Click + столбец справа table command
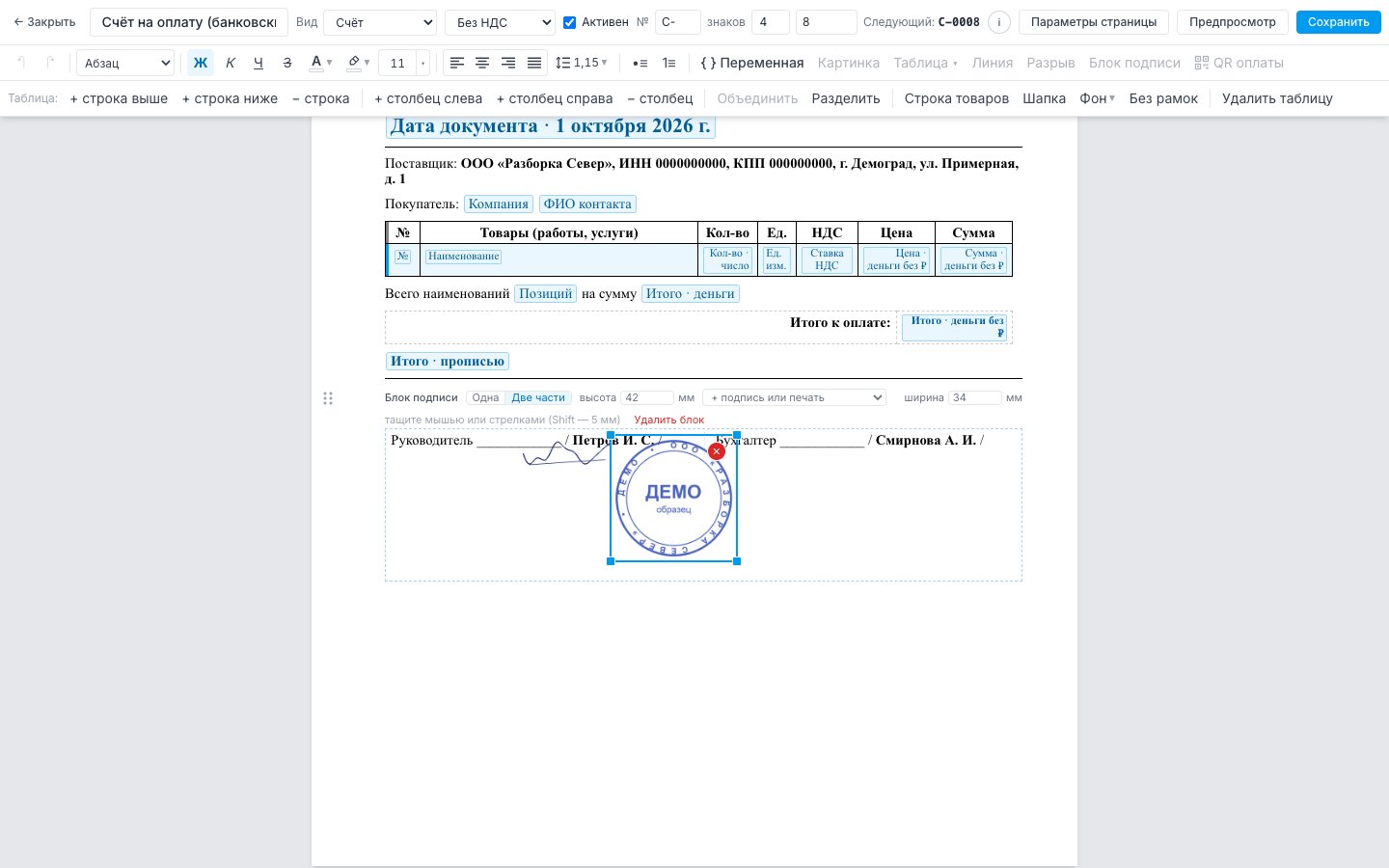Image resolution: width=1389 pixels, height=868 pixels. (x=555, y=98)
